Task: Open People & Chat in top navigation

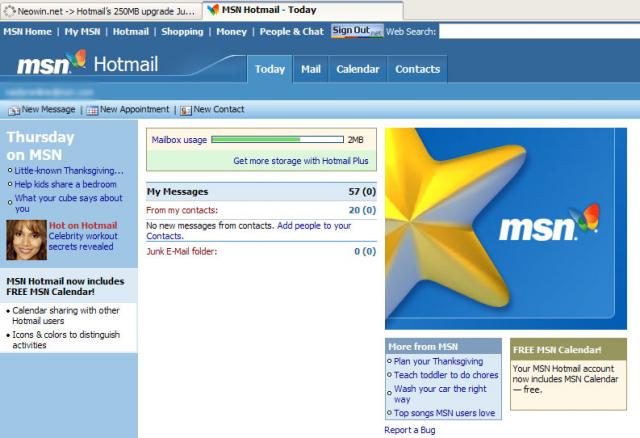Action: (x=291, y=31)
